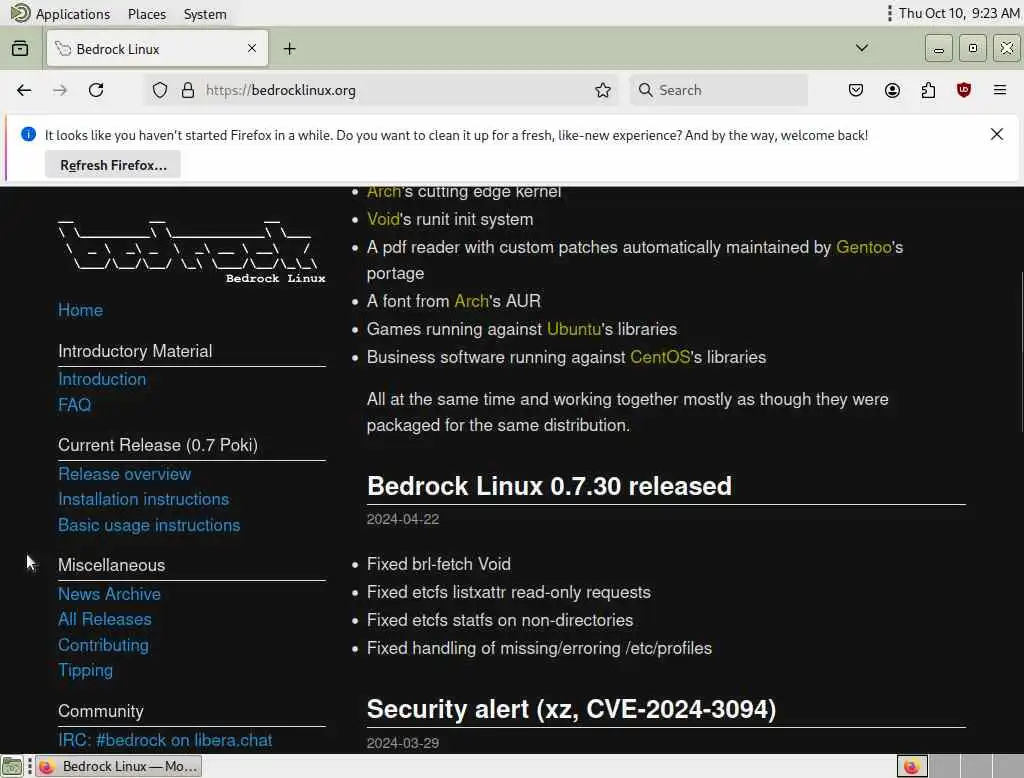Click the Void link in runit line
This screenshot has width=1024, height=778.
click(383, 219)
